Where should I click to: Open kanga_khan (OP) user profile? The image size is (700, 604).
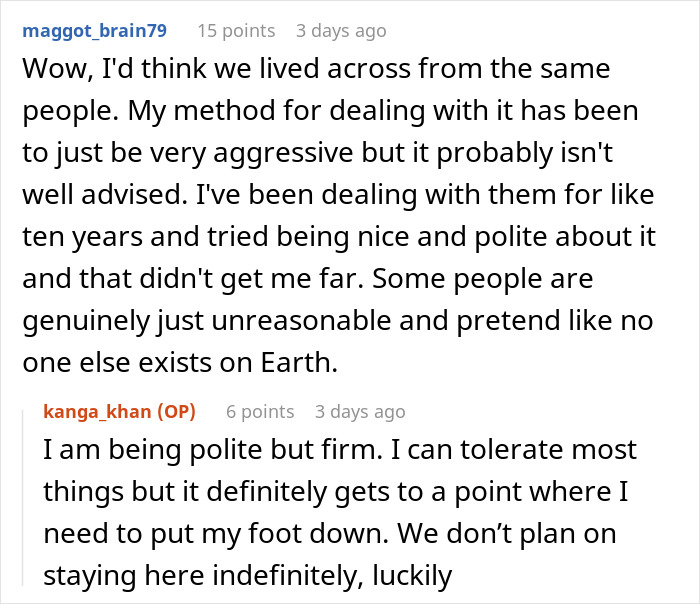[120, 412]
